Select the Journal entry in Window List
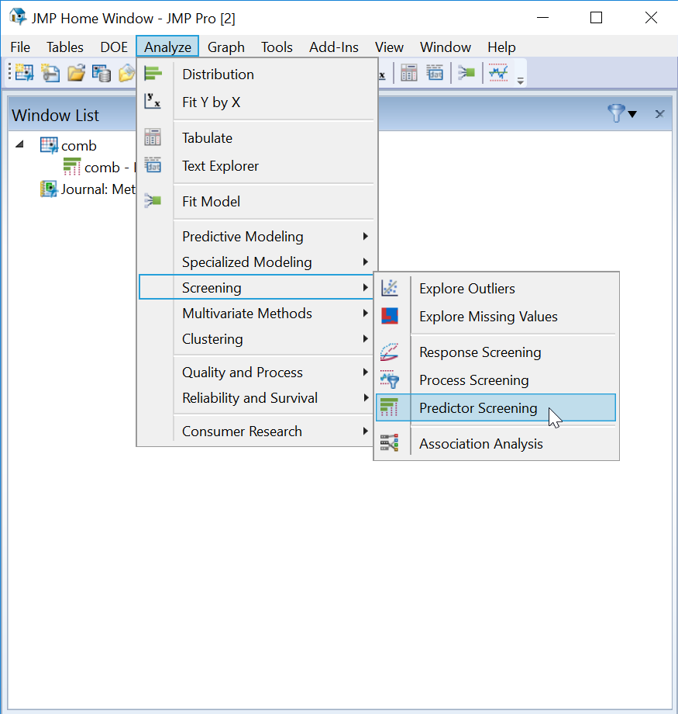678x714 pixels. coord(98,189)
